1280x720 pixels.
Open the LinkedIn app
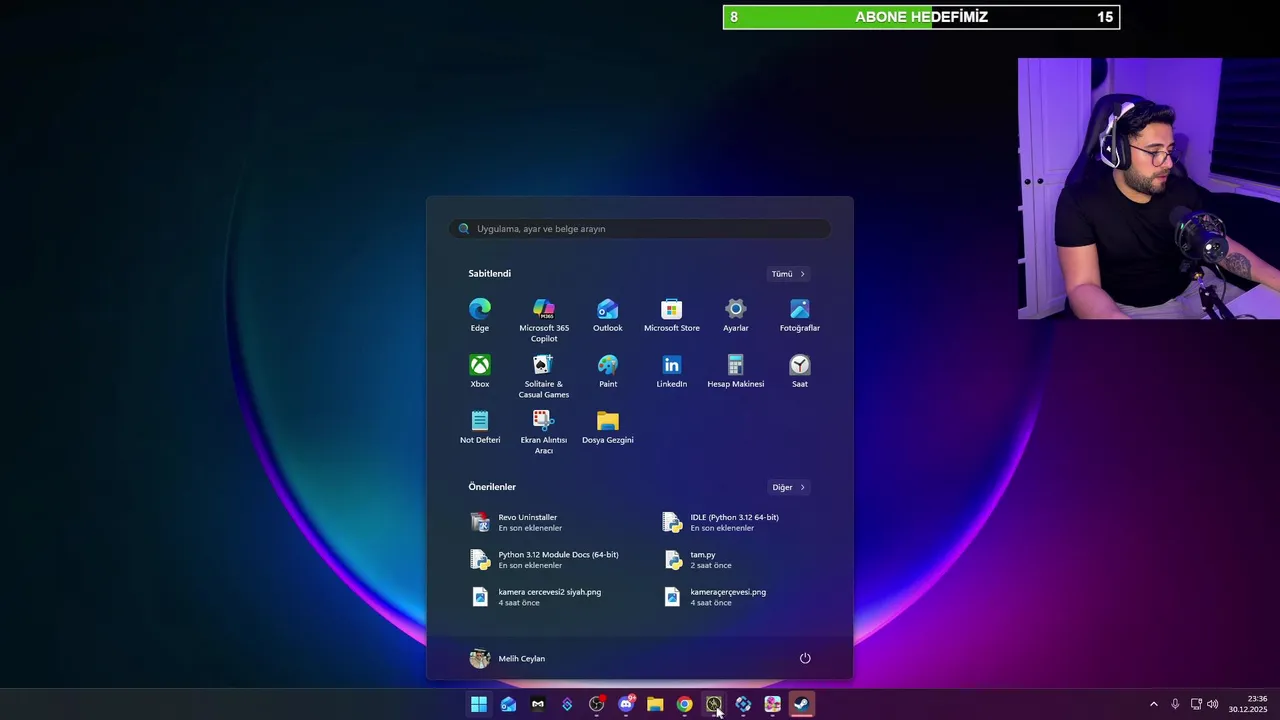point(672,371)
